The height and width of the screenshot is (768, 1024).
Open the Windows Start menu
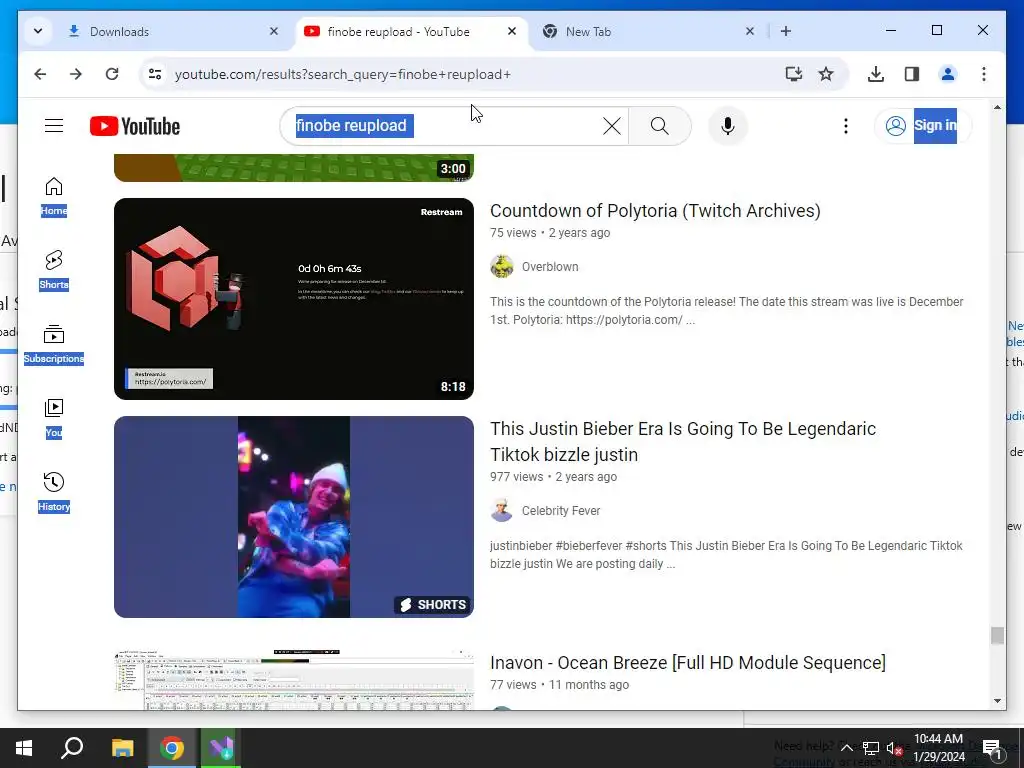tap(24, 748)
